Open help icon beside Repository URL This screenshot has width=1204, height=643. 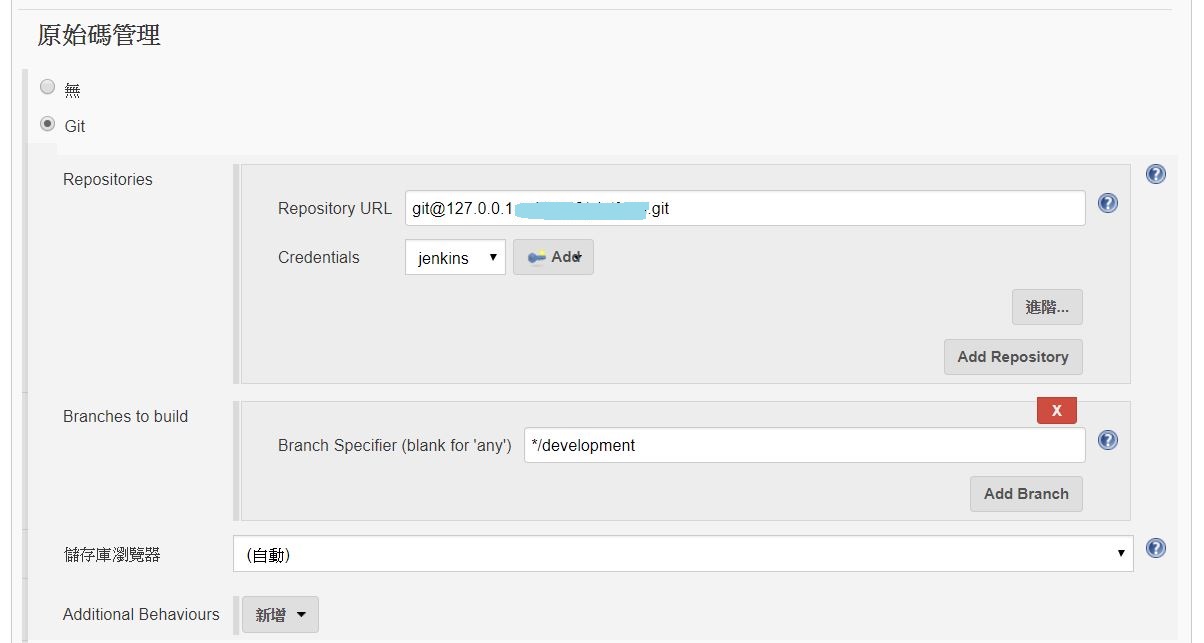(x=1107, y=203)
